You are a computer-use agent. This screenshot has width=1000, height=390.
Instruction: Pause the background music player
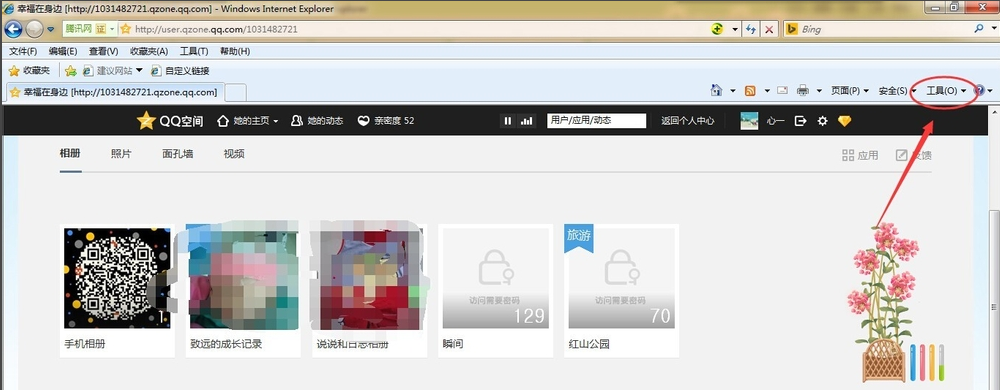508,120
